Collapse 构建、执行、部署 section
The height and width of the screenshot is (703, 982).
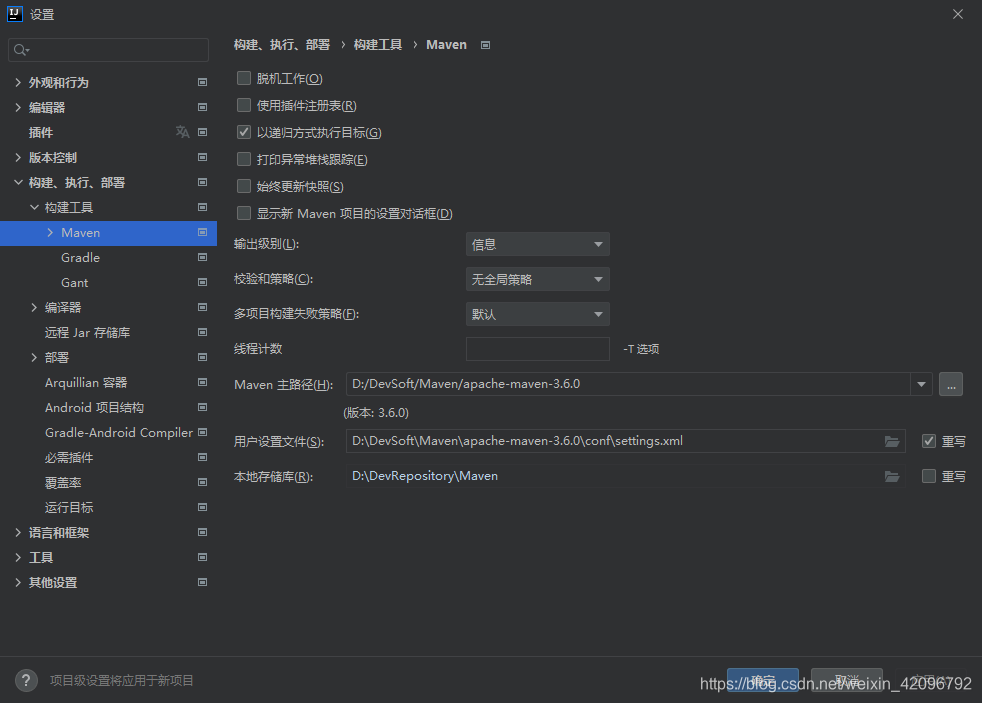click(x=18, y=182)
